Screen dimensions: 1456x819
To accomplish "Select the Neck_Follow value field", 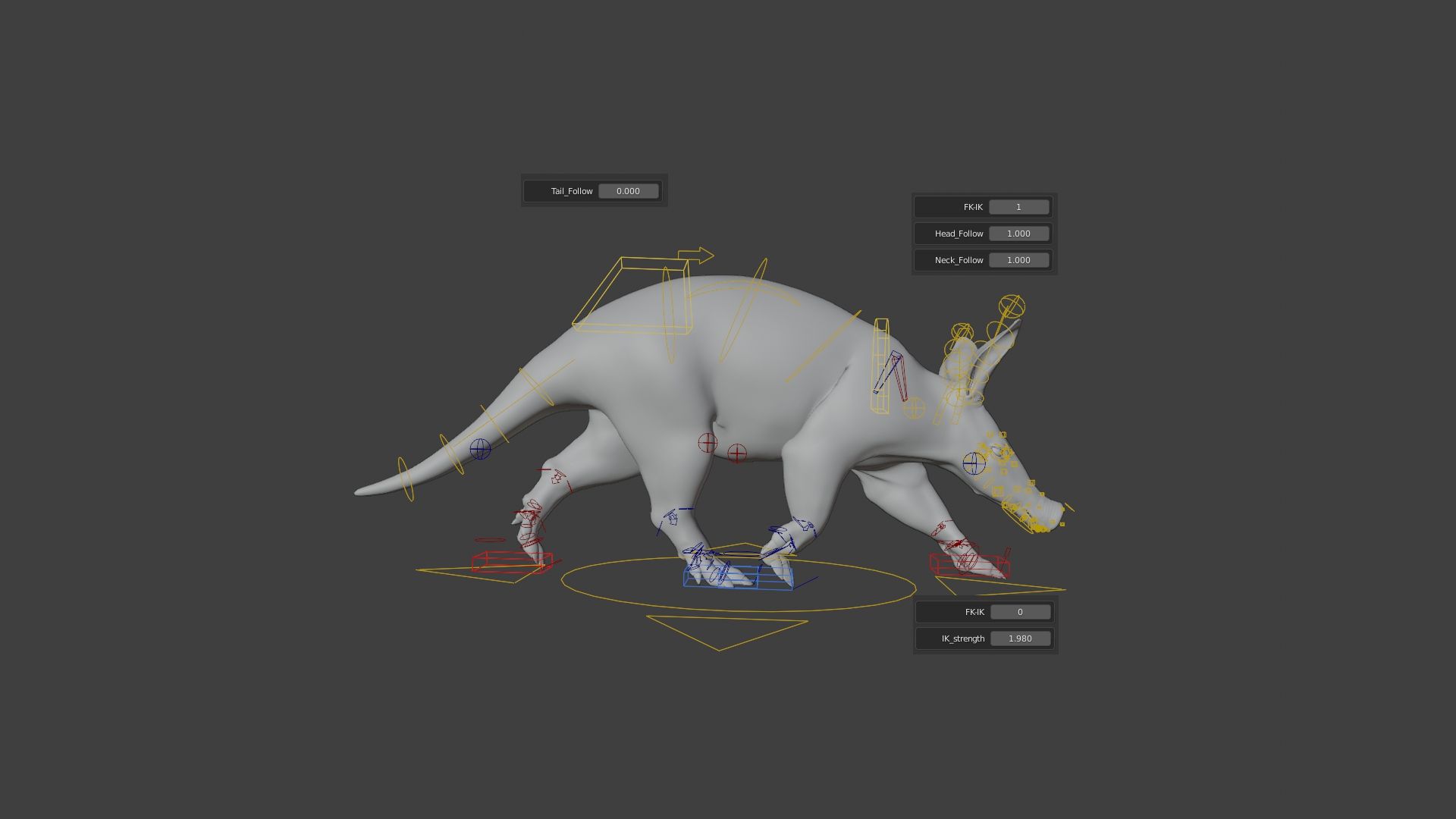I will pyautogui.click(x=1018, y=260).
